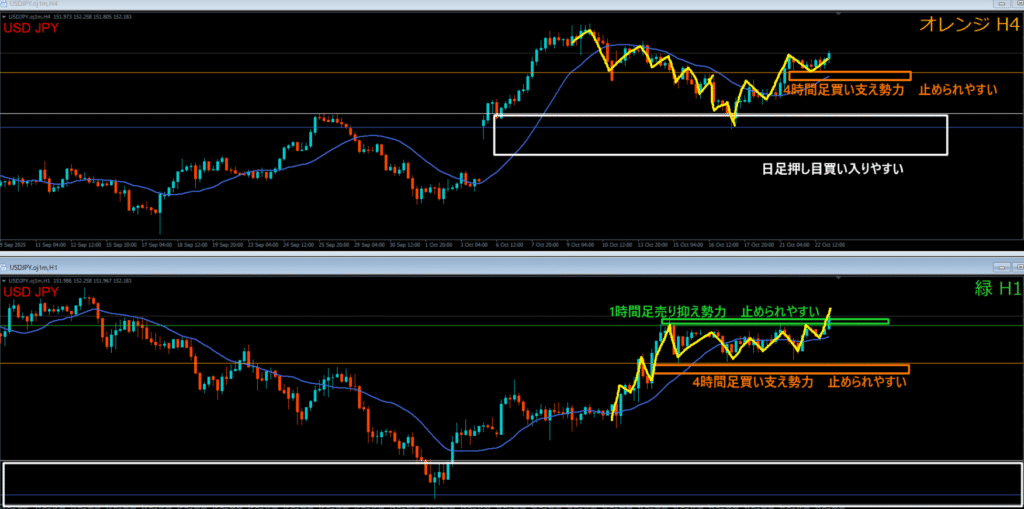This screenshot has height=509, width=1024.
Task: Select the '日足押し目買い入りやすい' text label
Action: [833, 169]
